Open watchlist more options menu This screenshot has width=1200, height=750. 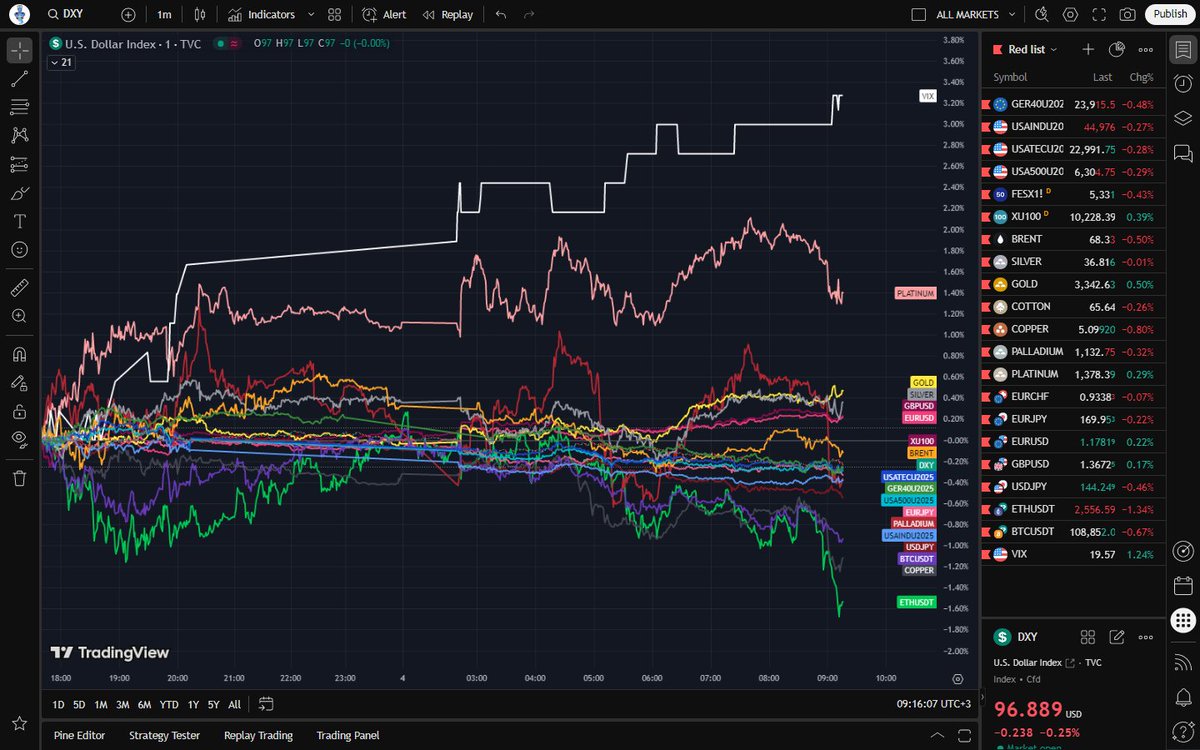pos(1146,49)
